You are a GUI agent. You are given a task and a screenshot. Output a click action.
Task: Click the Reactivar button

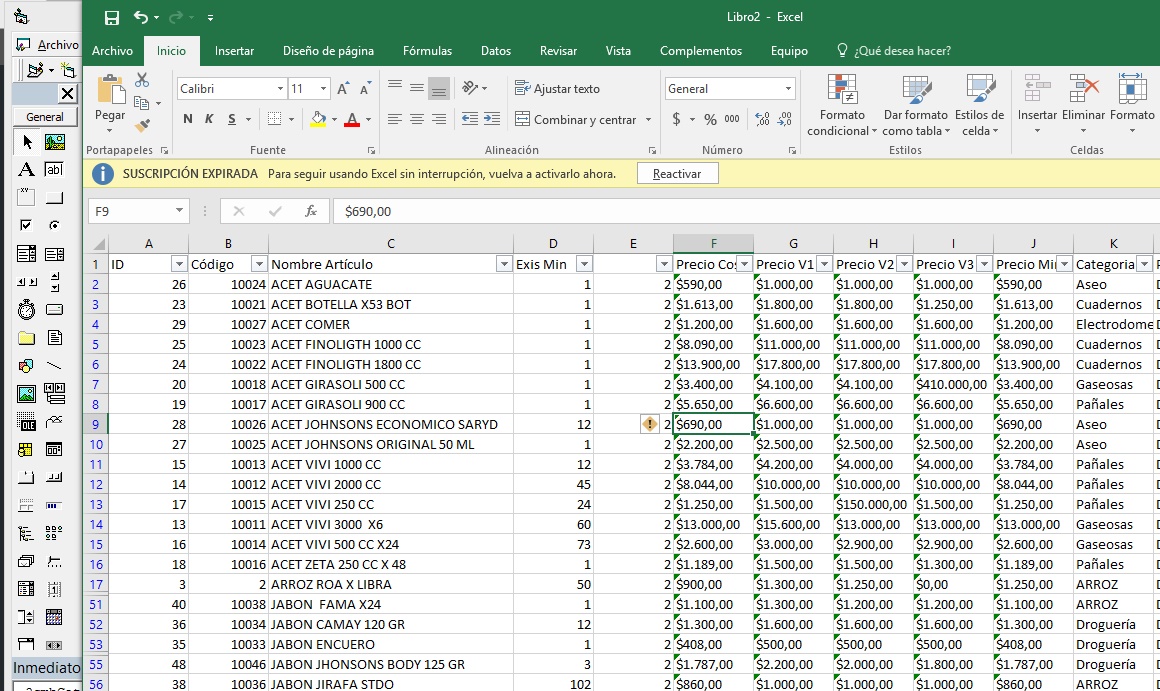677,174
